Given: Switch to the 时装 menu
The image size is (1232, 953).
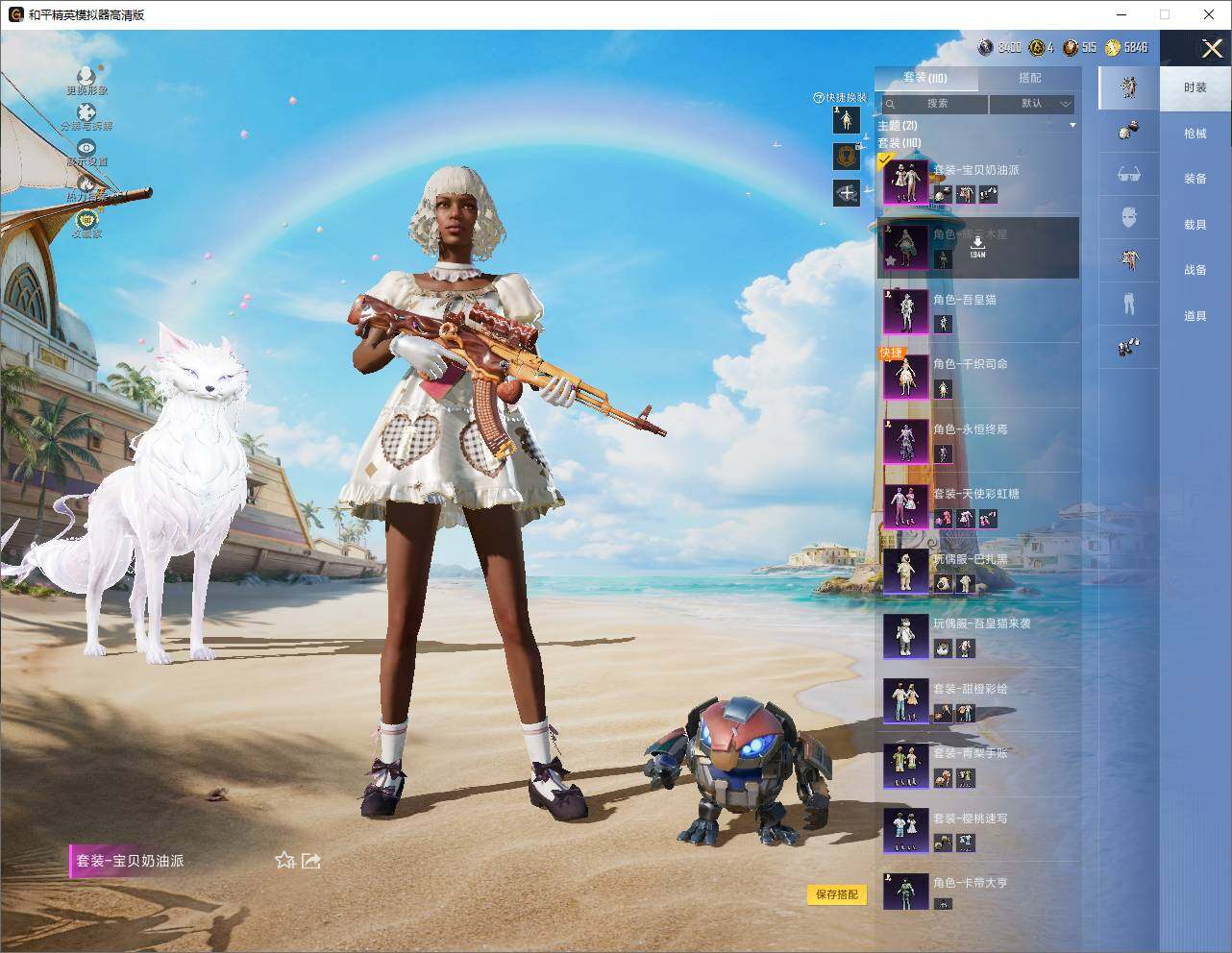Looking at the screenshot, I should 1195,87.
